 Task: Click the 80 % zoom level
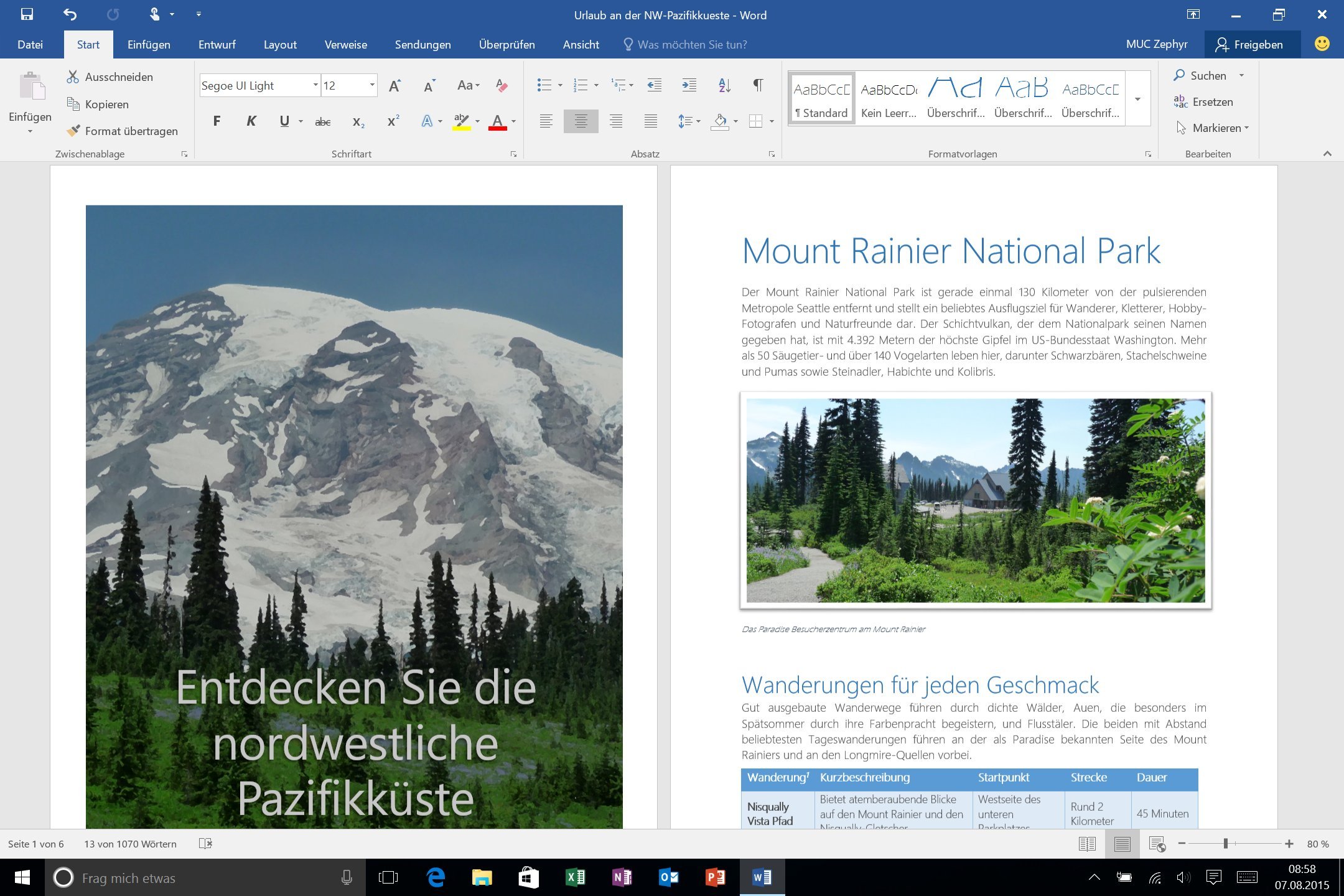[1318, 844]
